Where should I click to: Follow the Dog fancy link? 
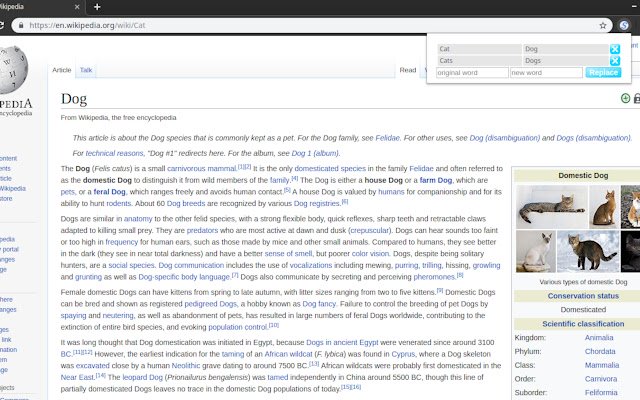319,304
